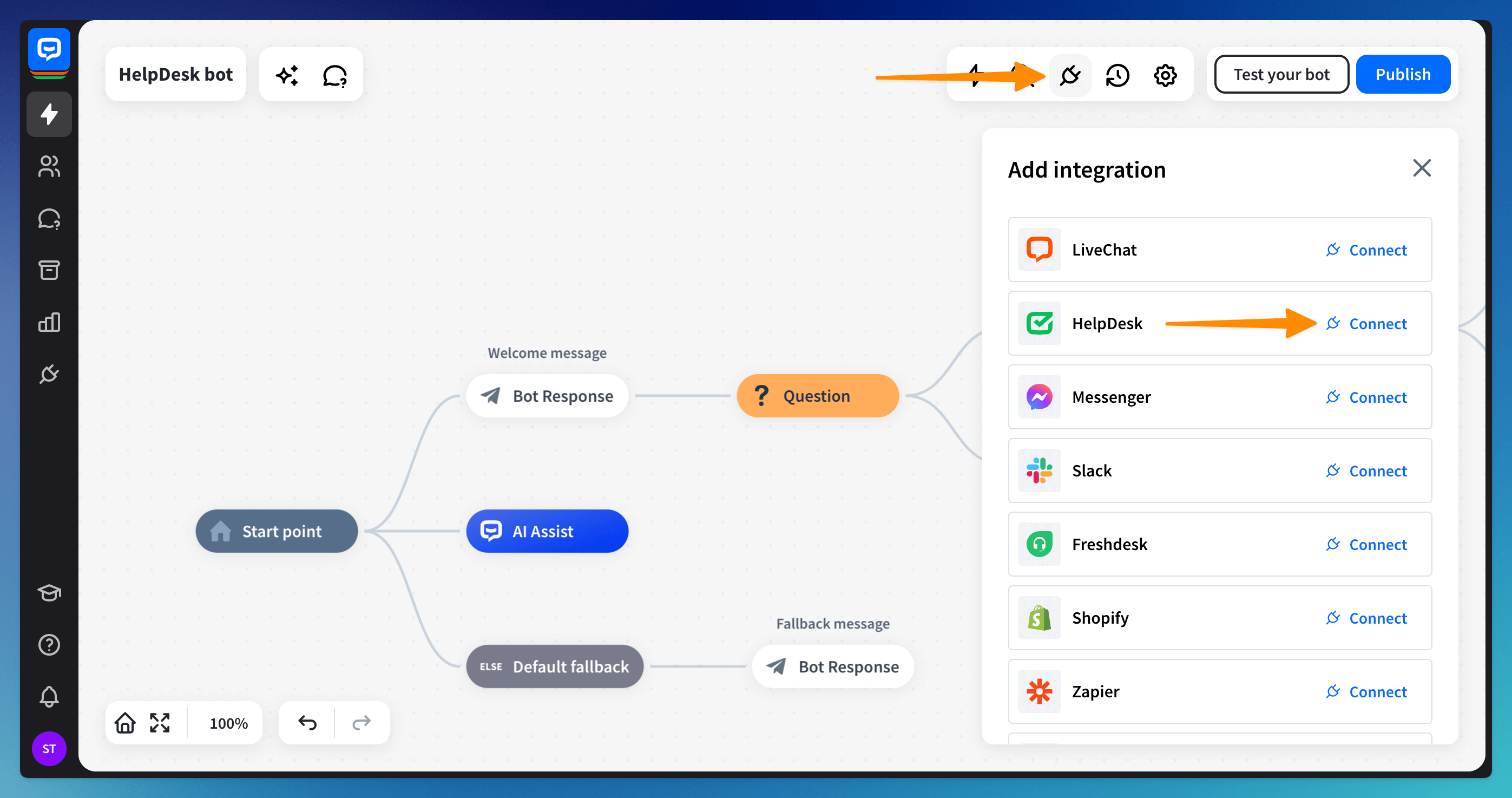Open version history clock icon
The height and width of the screenshot is (798, 1512).
pyautogui.click(x=1117, y=75)
